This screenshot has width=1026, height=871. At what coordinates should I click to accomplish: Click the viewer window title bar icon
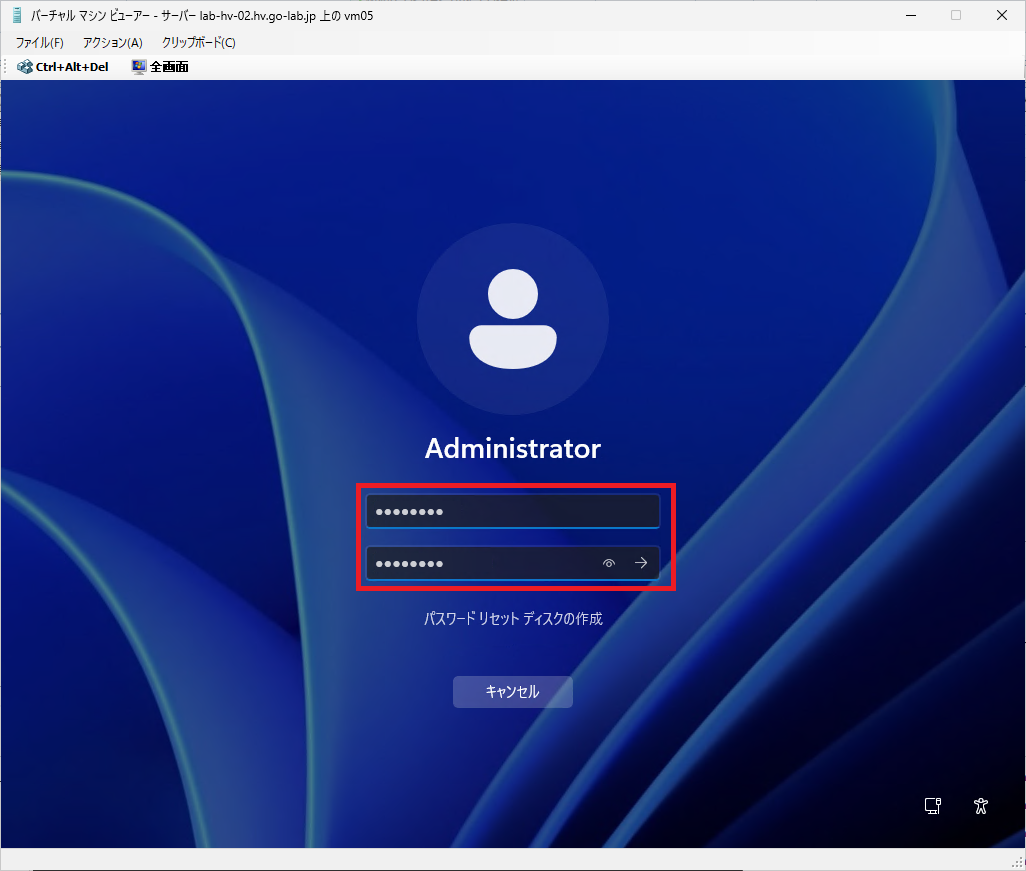(x=18, y=15)
